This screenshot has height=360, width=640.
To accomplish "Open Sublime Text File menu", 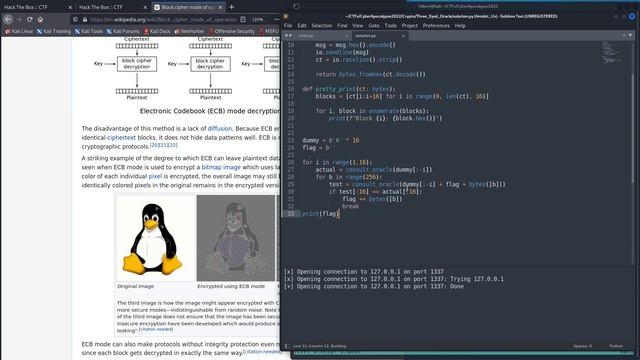I will click(x=288, y=26).
